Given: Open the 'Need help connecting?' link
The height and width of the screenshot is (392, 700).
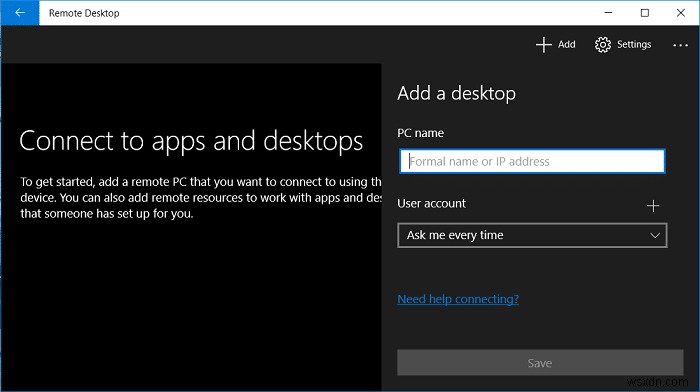Looking at the screenshot, I should 458,299.
